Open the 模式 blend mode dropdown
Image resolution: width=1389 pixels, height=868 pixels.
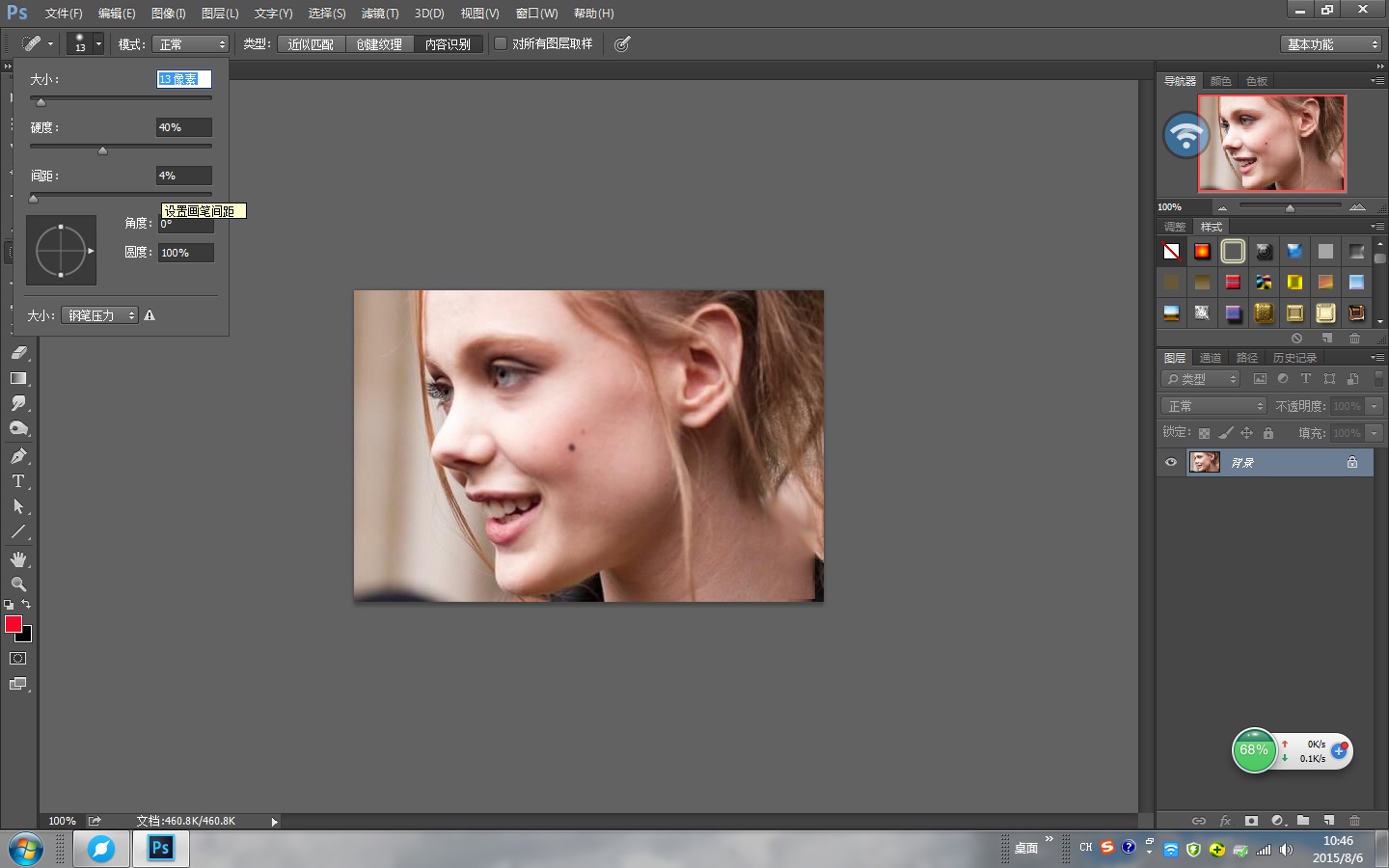pyautogui.click(x=191, y=44)
